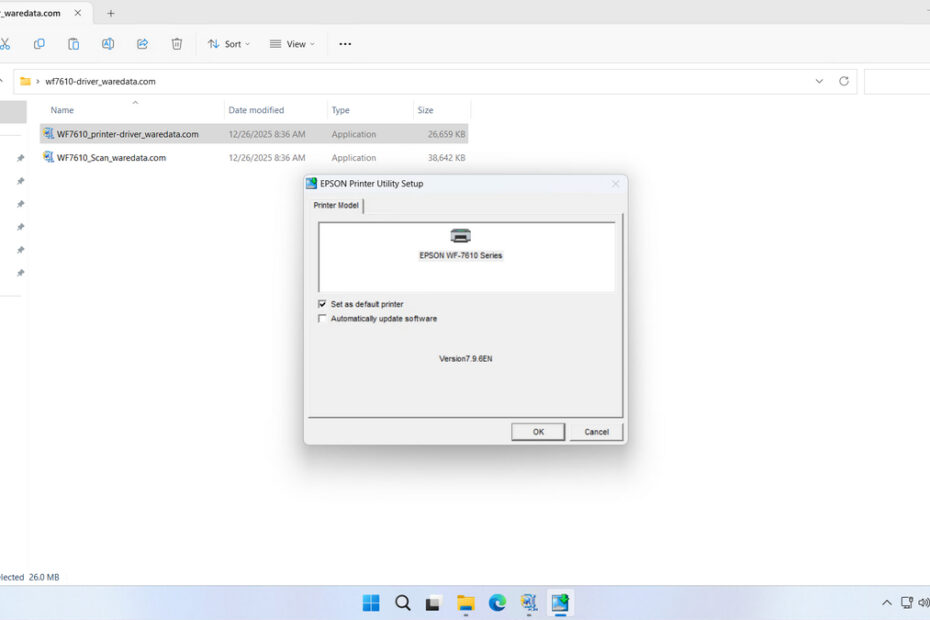Viewport: 930px width, 620px height.
Task: Click the Share icon
Action: [x=142, y=44]
